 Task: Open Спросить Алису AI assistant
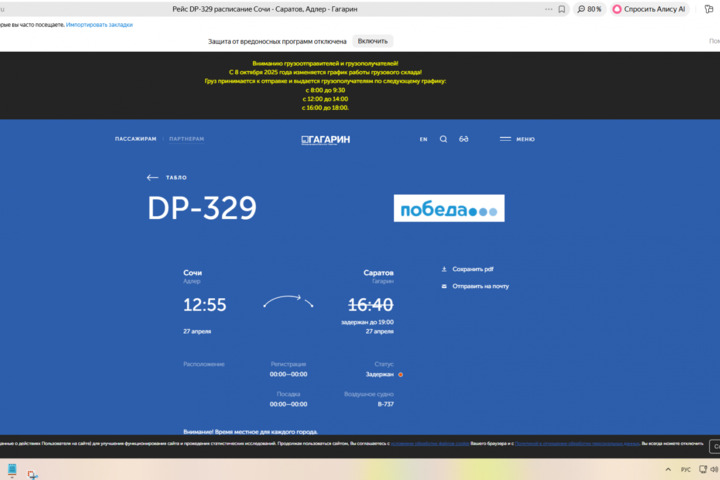pyautogui.click(x=650, y=9)
